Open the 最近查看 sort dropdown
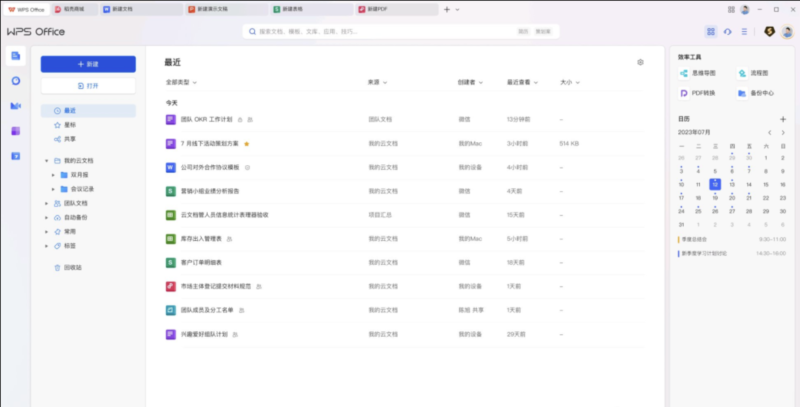 [x=522, y=82]
